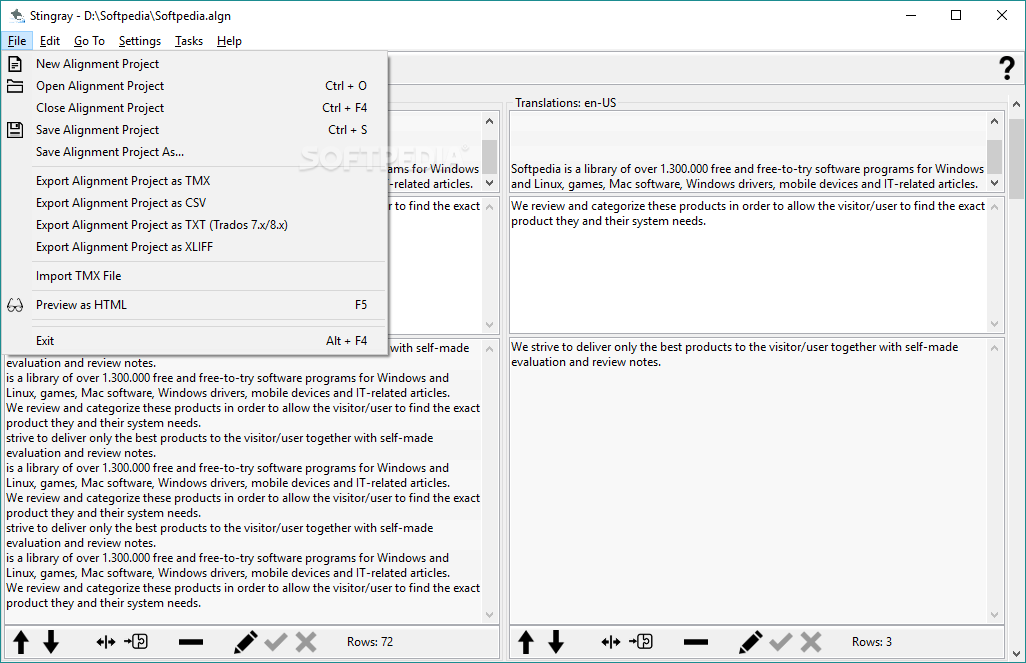Screen dimensions: 1026x663
Task: Click the glasses preview icon in File menu
Action: (15, 305)
